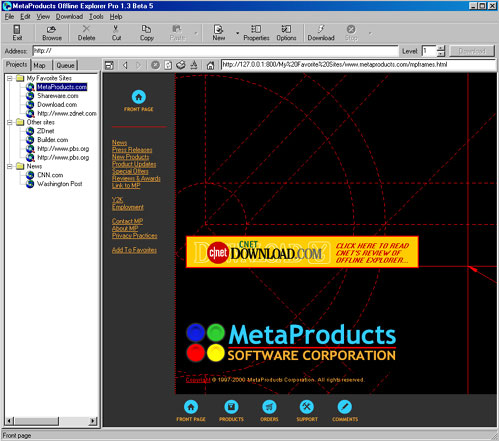Screen dimensions: 499x441
Task: Click the ORDERS cart icon
Action: [269, 407]
